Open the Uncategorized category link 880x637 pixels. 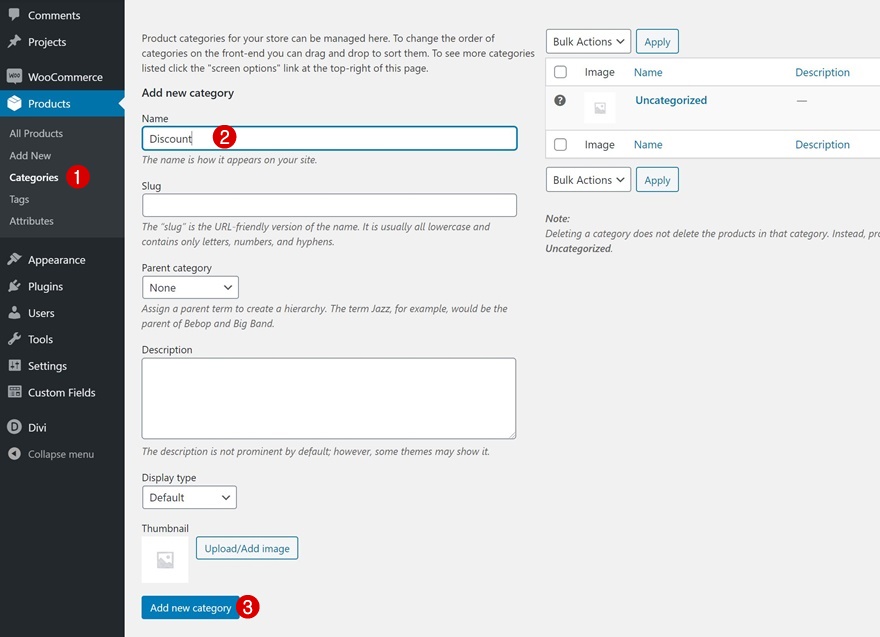coord(671,100)
